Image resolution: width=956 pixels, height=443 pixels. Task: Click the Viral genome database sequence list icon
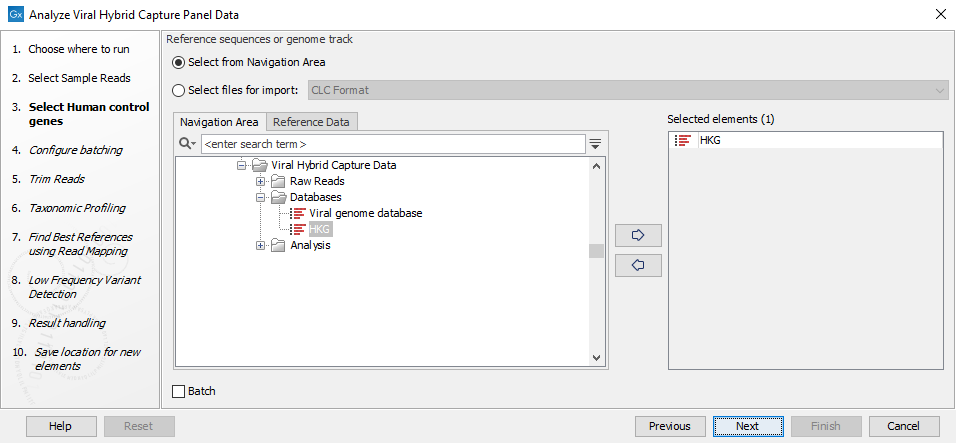(x=297, y=213)
